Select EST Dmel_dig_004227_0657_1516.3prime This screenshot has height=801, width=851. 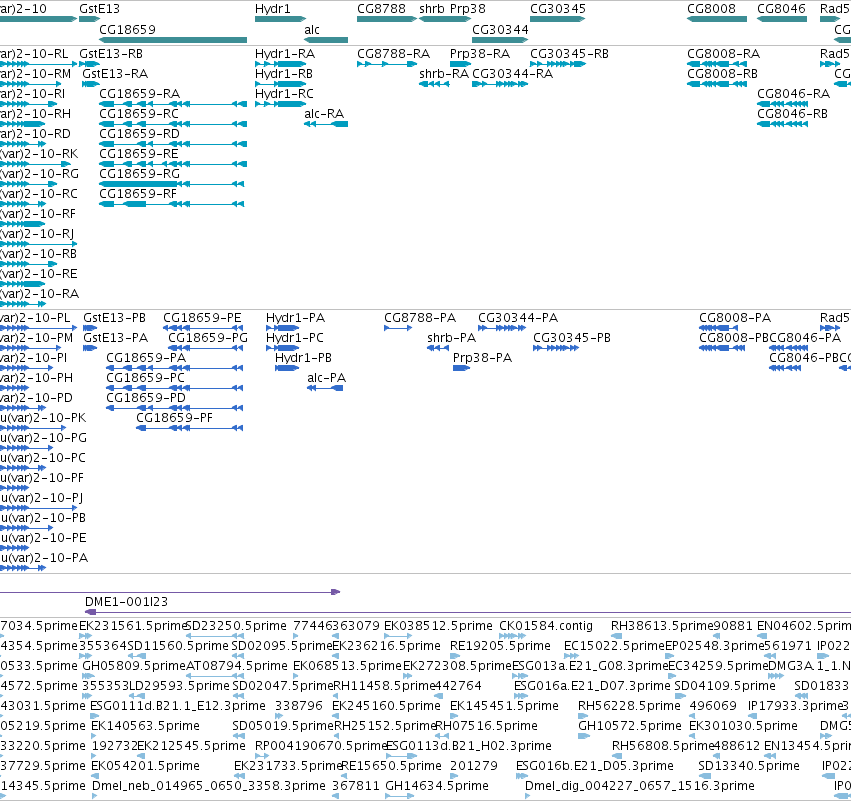point(640,786)
